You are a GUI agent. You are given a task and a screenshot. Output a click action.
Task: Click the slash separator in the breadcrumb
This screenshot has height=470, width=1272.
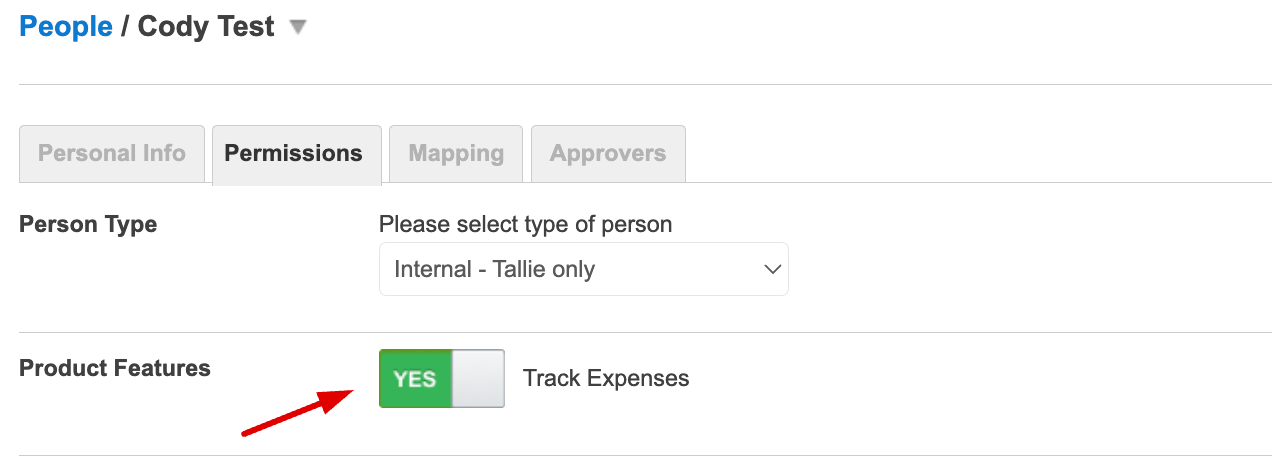[125, 27]
